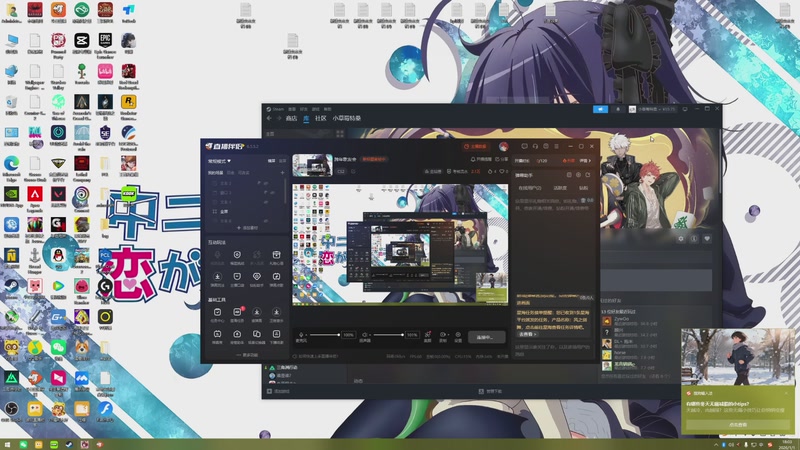This screenshot has width=800, height=450.
Task: Click the green 点击查看 popup button
Action: tap(738, 424)
